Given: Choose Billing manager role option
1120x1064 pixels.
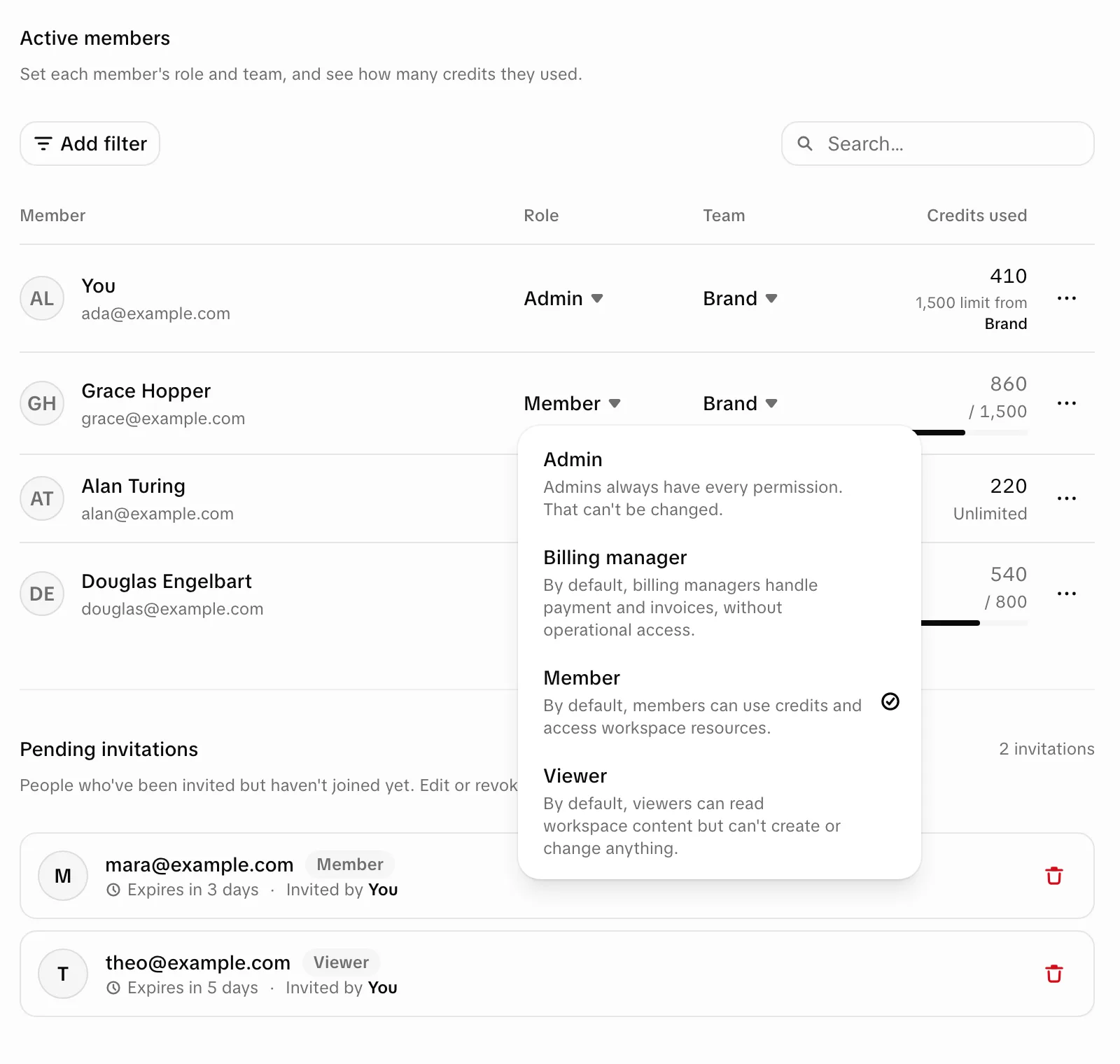Looking at the screenshot, I should point(720,593).
